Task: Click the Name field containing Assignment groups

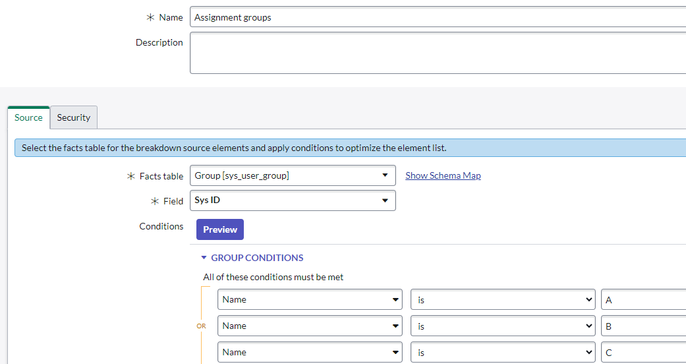Action: [438, 17]
